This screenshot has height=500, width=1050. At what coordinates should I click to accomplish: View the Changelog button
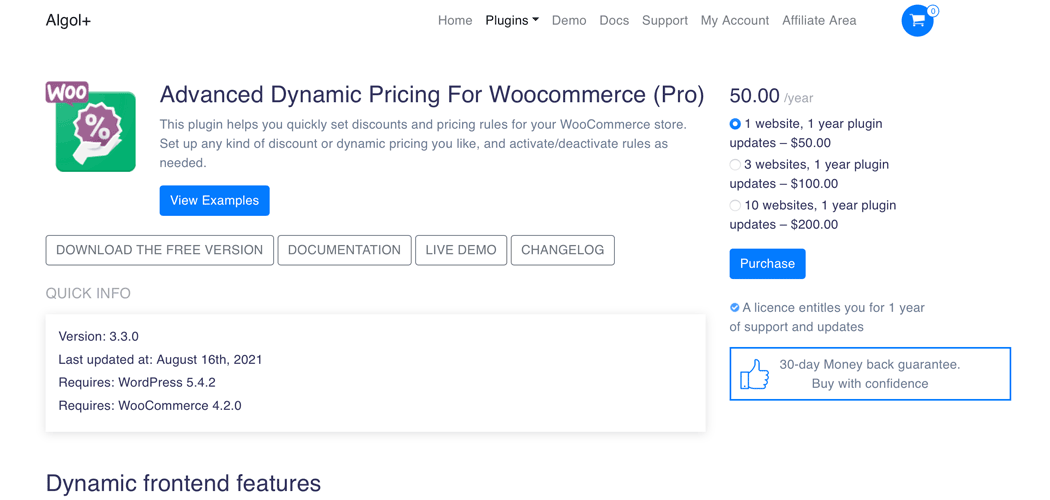point(562,250)
